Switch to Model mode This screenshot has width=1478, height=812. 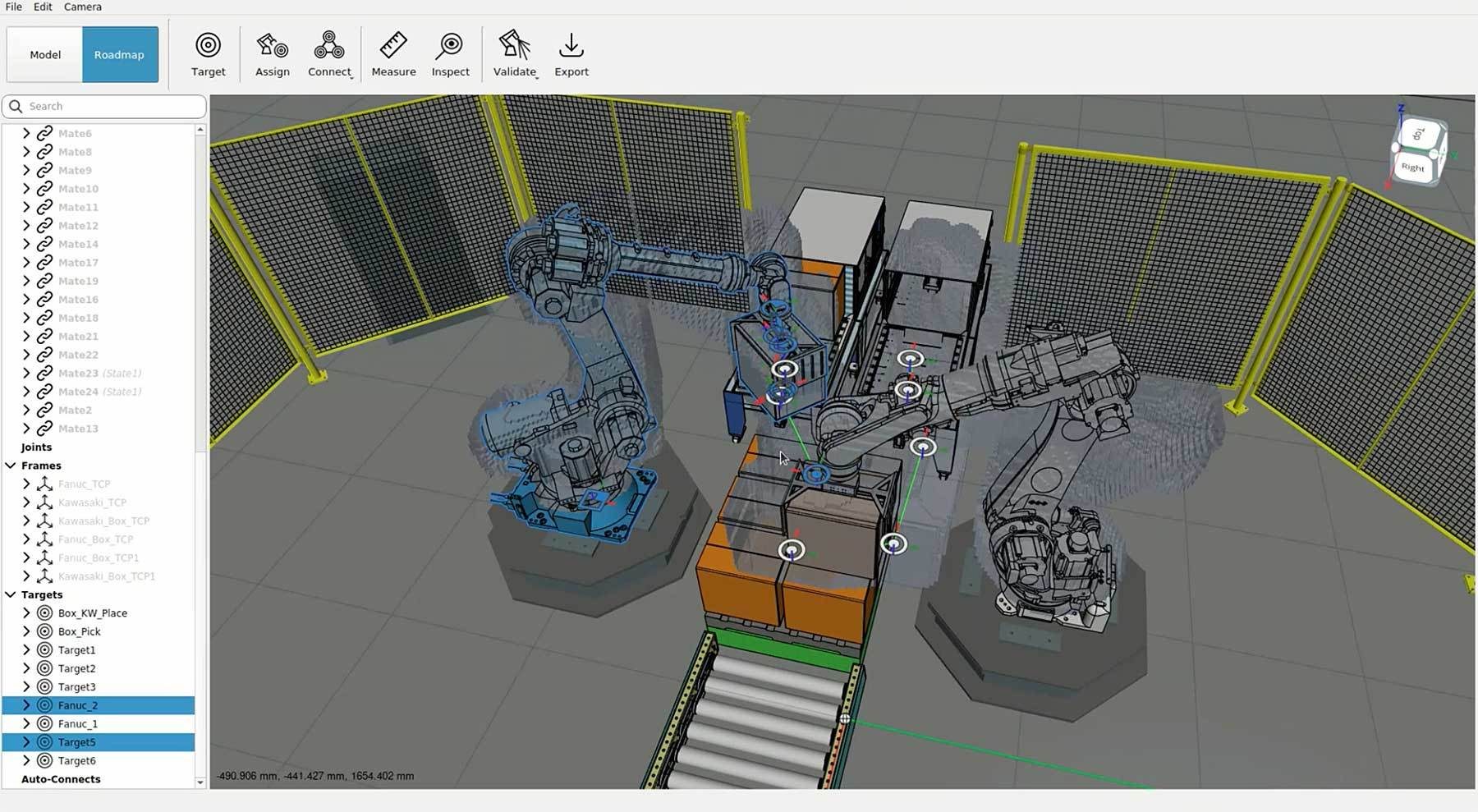point(44,54)
